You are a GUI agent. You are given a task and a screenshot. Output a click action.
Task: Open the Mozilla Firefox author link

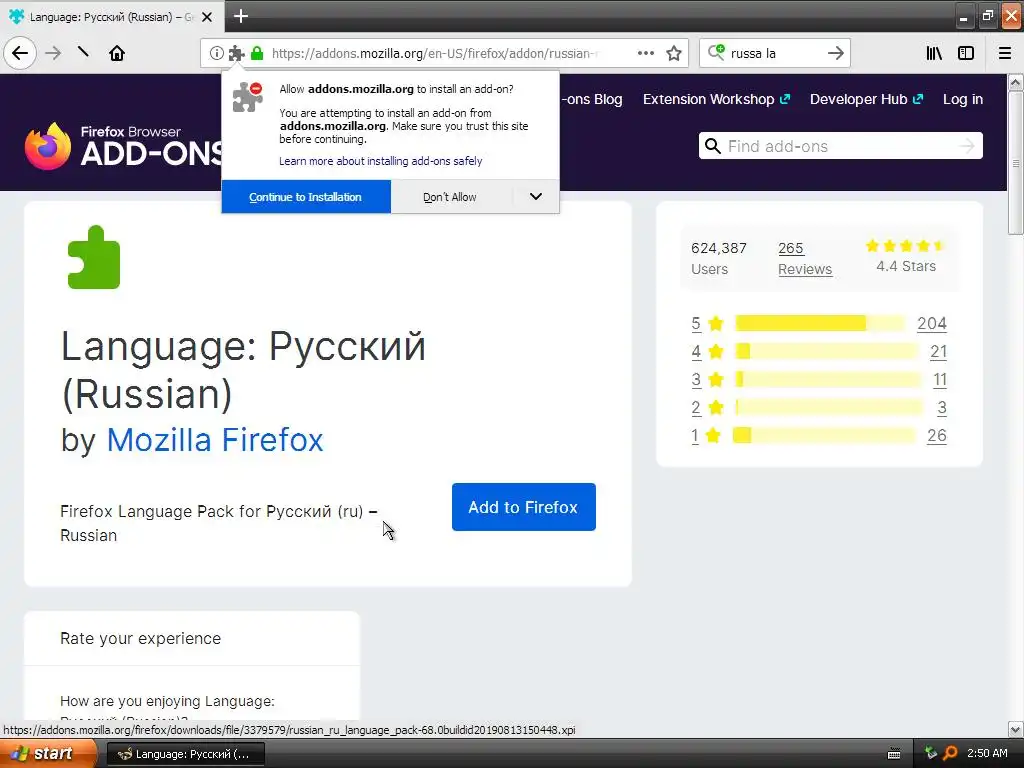click(x=215, y=440)
